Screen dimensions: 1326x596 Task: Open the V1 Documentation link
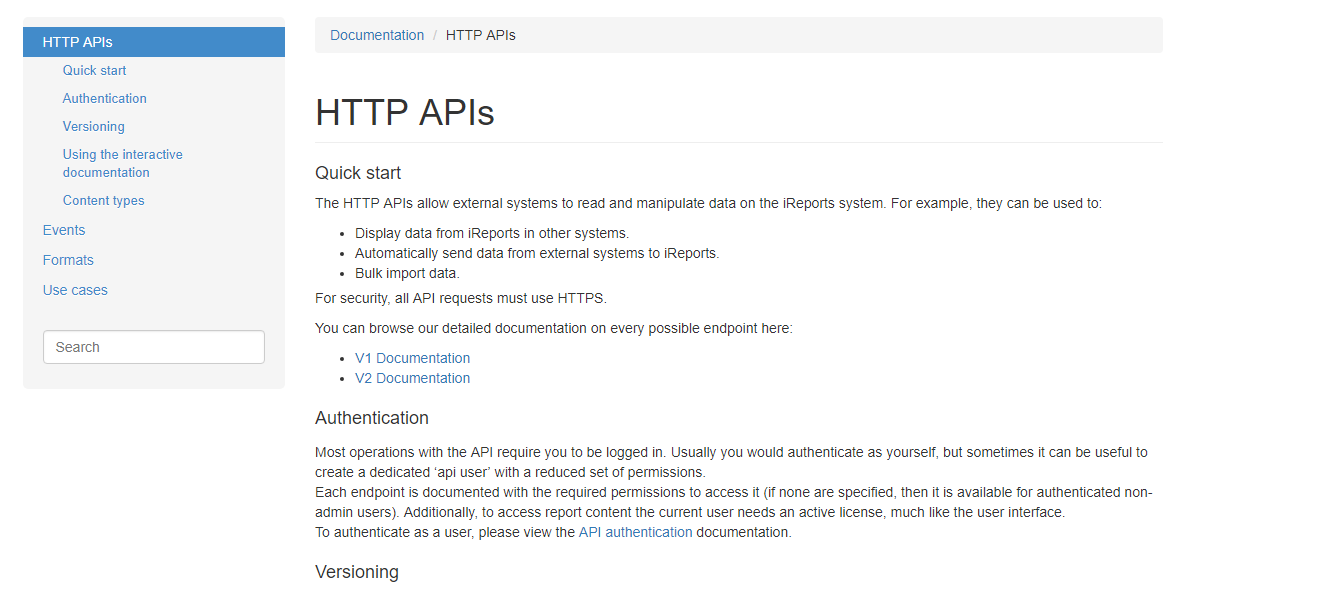point(412,357)
